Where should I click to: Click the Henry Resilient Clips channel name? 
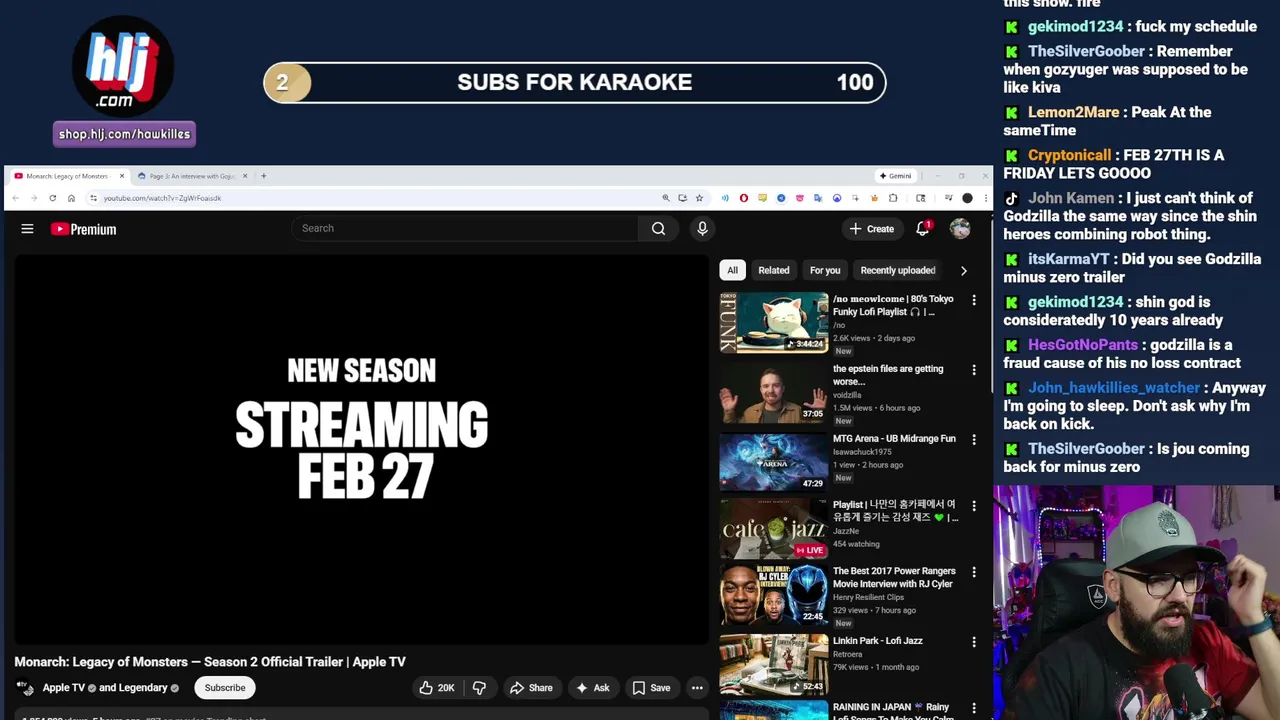coord(868,597)
